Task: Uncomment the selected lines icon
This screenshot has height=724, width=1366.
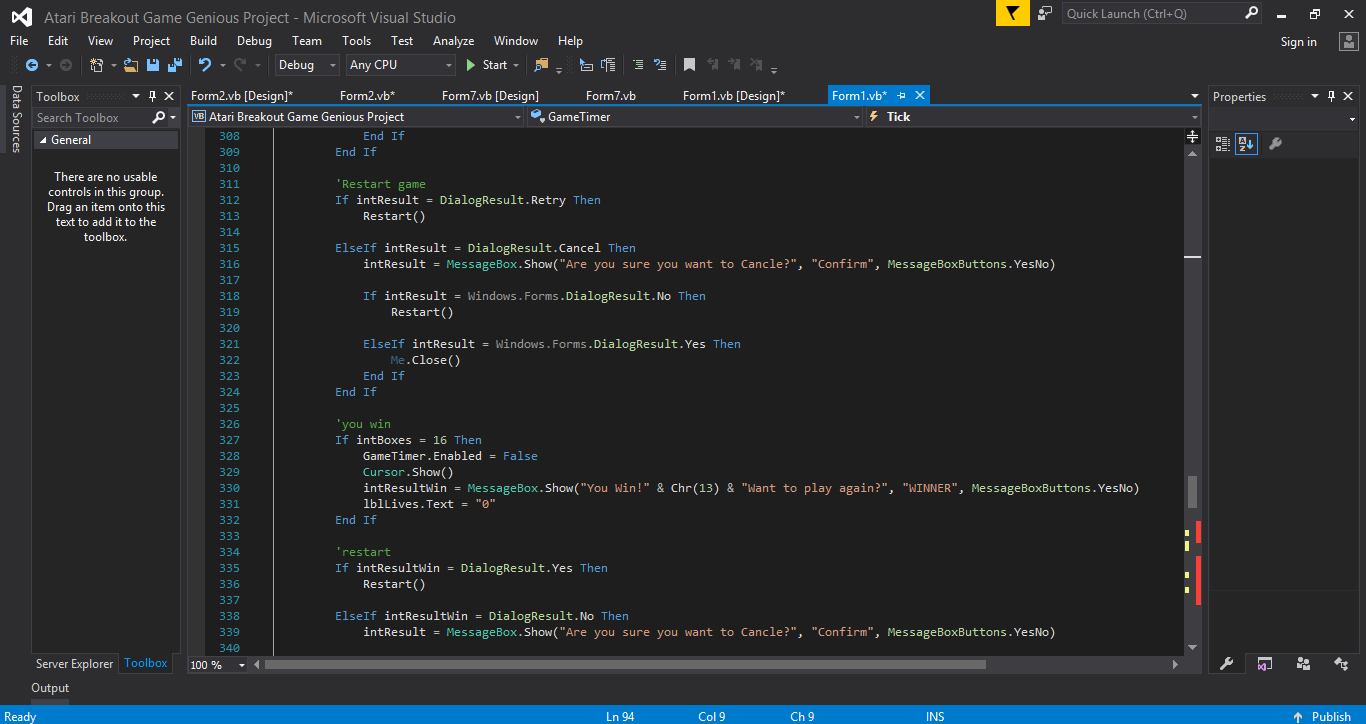Action: [659, 65]
